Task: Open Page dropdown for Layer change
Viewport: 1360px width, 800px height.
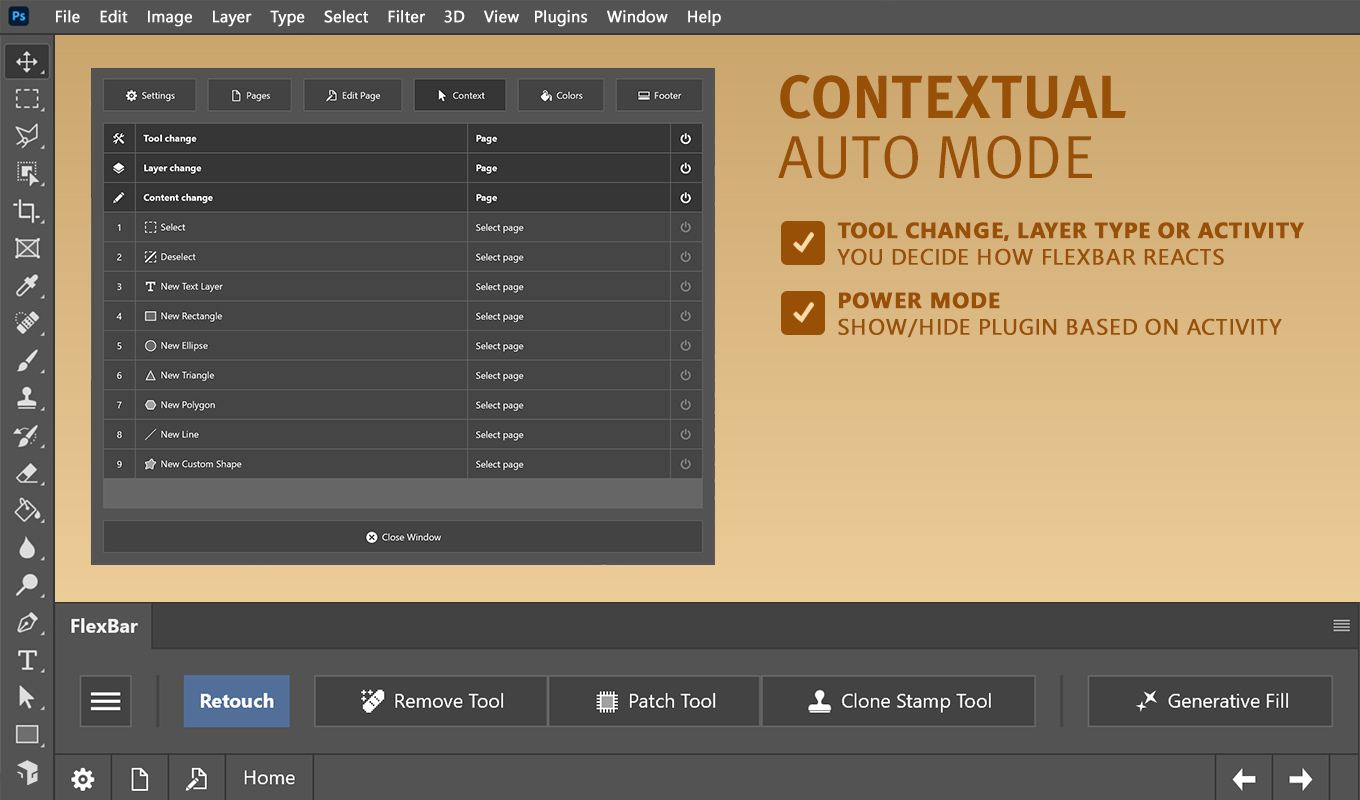Action: (x=569, y=168)
